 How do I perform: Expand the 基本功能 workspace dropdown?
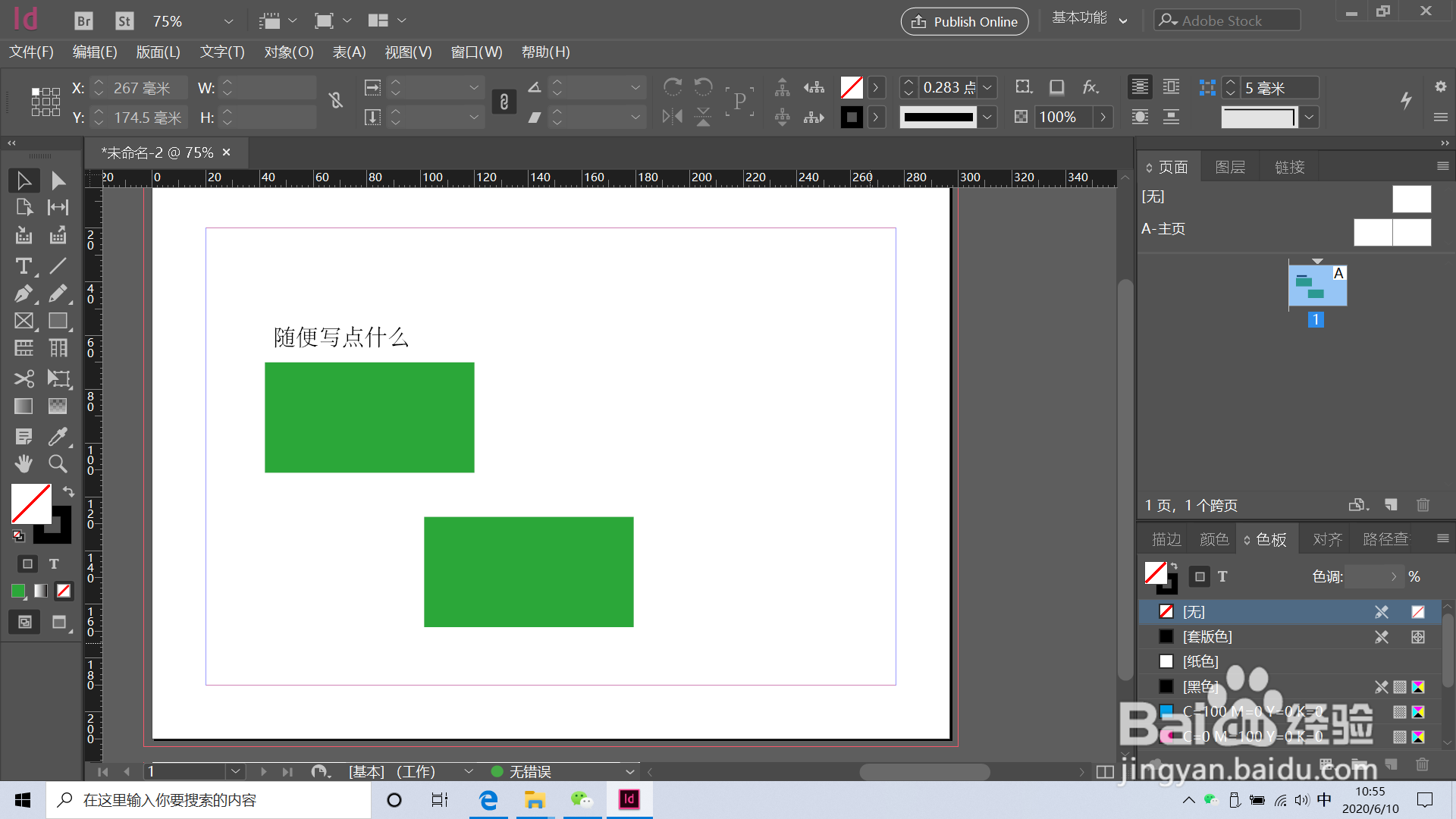(x=1123, y=21)
